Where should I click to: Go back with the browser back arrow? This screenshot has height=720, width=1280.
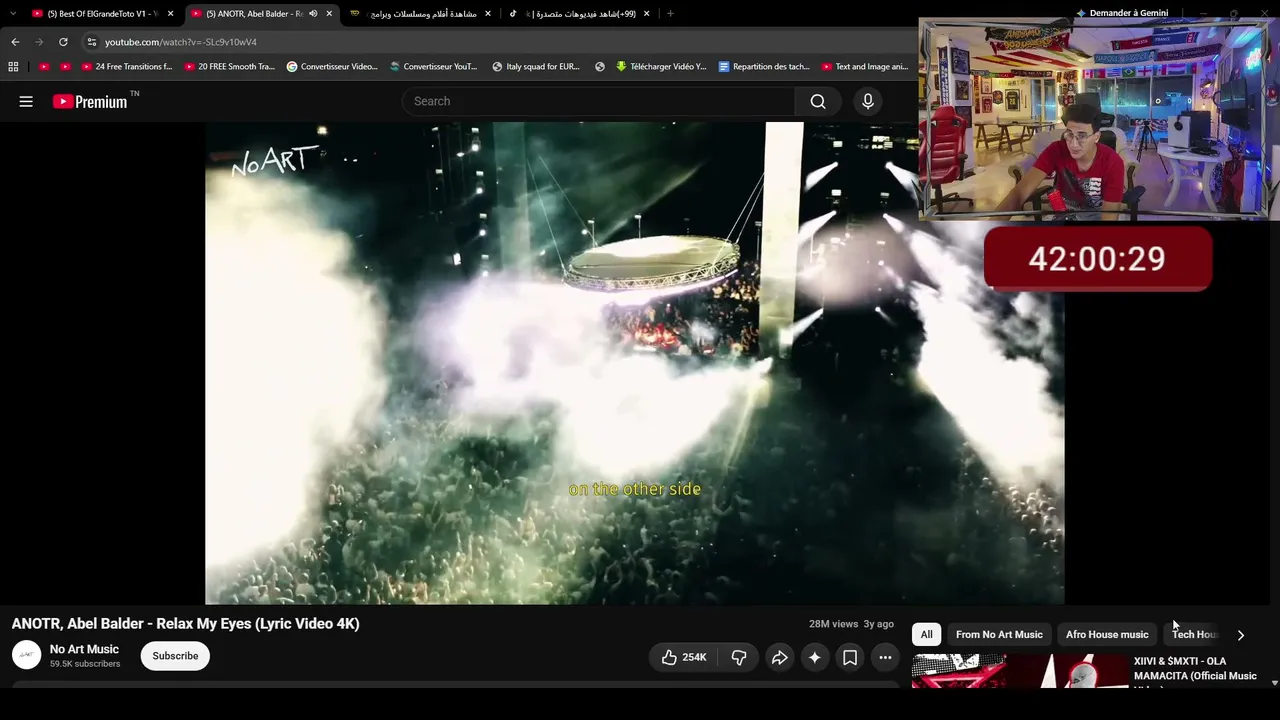click(x=15, y=42)
